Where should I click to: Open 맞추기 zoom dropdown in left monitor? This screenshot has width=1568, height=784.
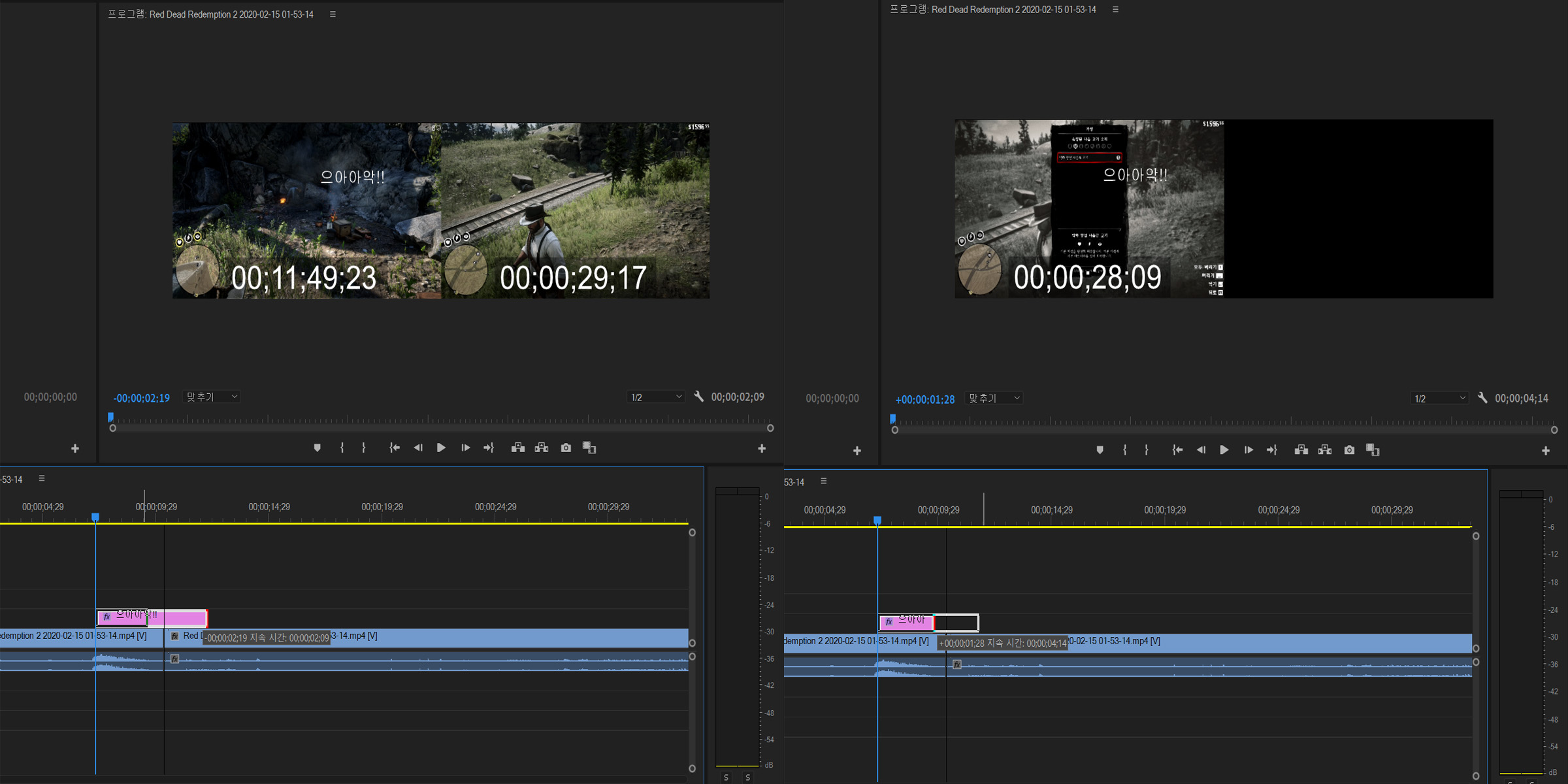[x=212, y=397]
